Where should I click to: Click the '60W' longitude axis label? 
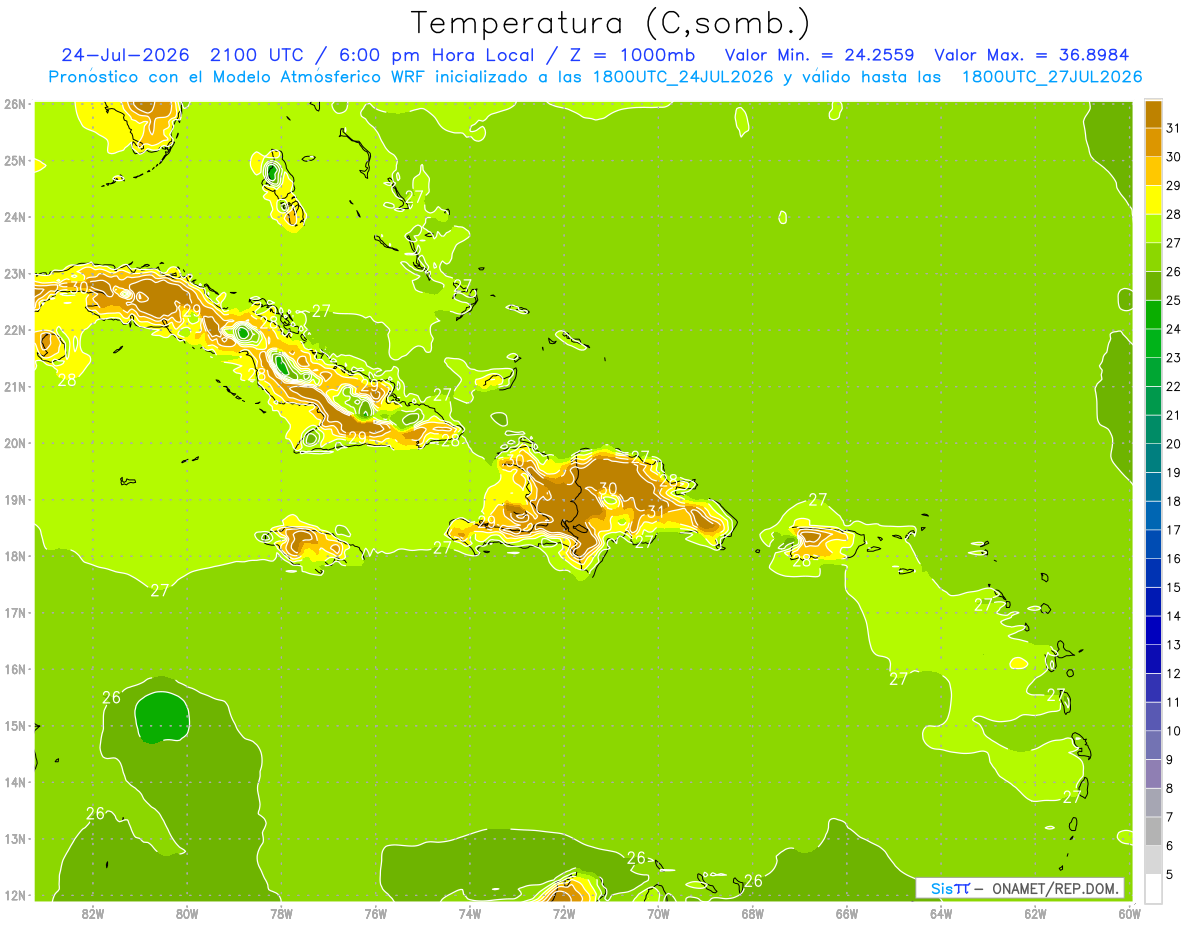click(1129, 913)
